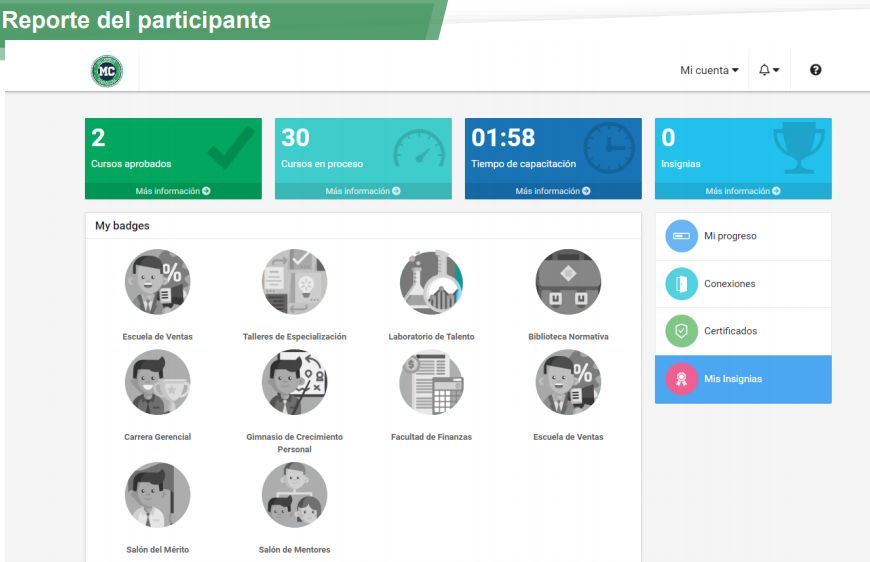Screen dimensions: 870x562
Task: Click the Mis Insignias ribbon icon
Action: [681, 379]
